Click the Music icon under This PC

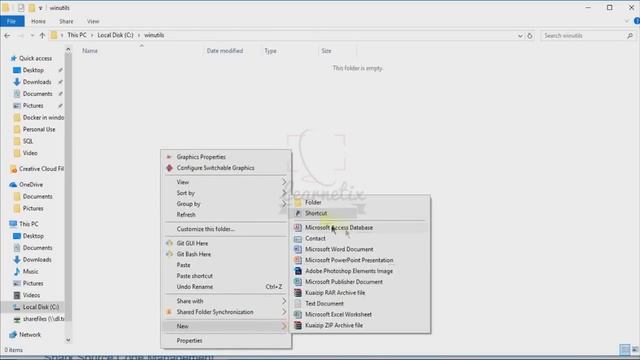point(17,271)
